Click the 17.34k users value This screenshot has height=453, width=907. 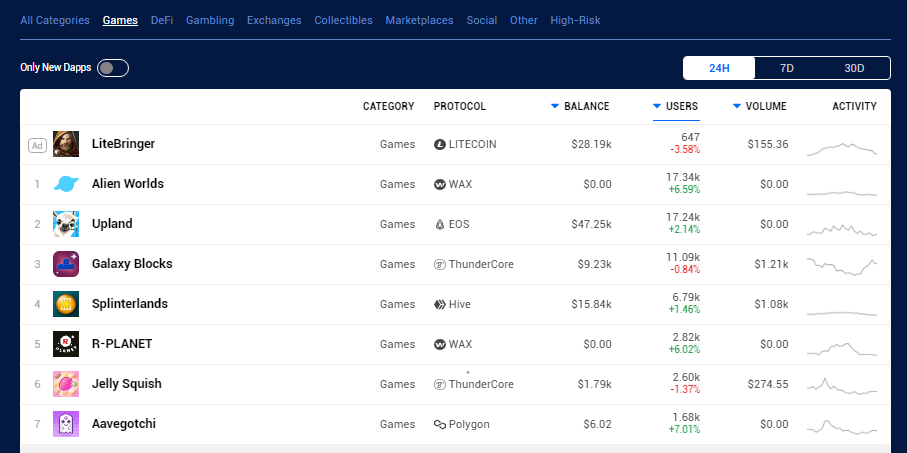(x=683, y=177)
